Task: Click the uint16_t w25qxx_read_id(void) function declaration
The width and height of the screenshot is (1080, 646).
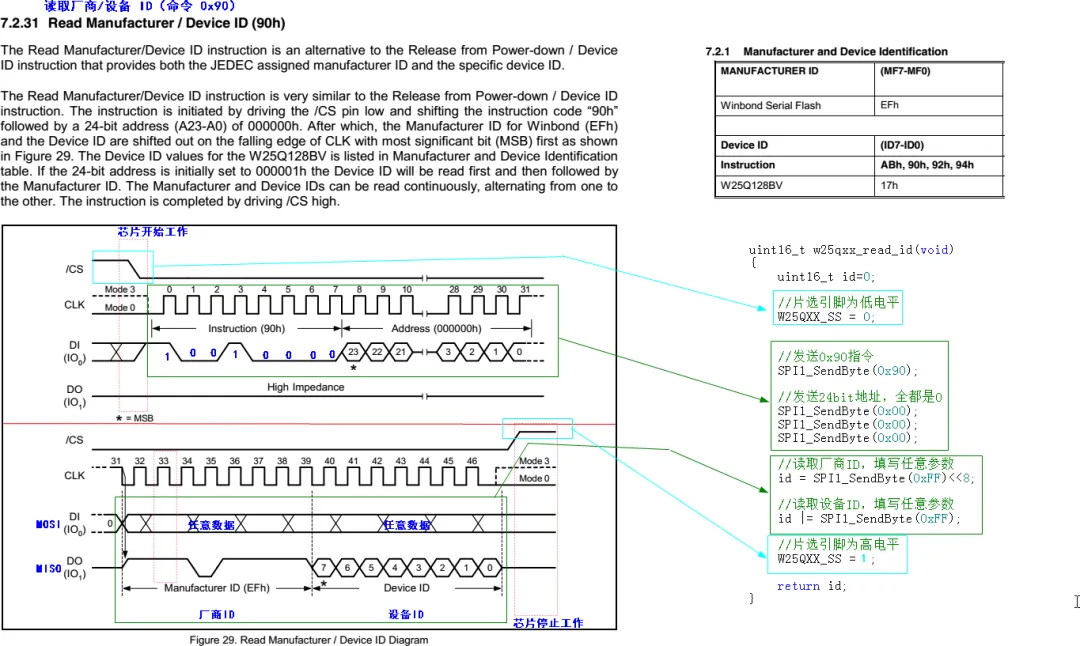Action: (x=850, y=250)
